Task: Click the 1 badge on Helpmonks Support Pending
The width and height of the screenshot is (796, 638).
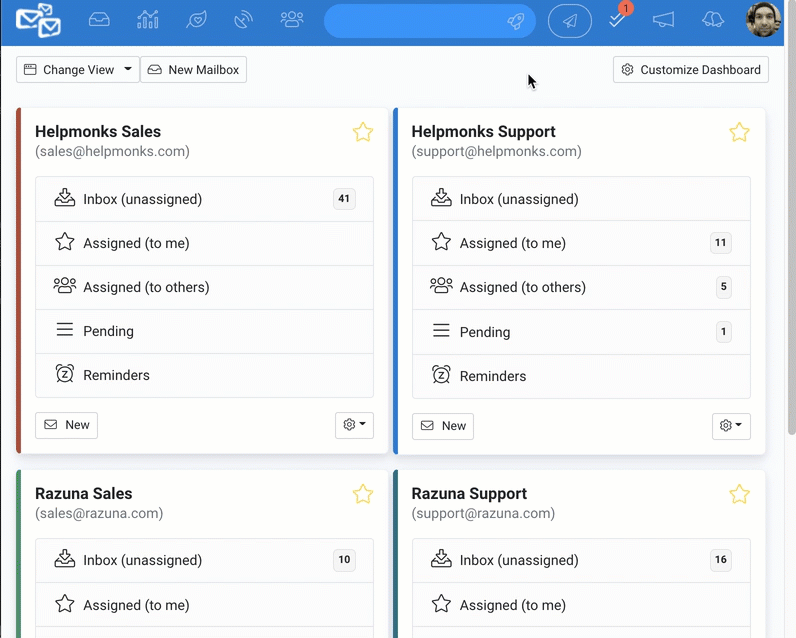Action: click(723, 331)
